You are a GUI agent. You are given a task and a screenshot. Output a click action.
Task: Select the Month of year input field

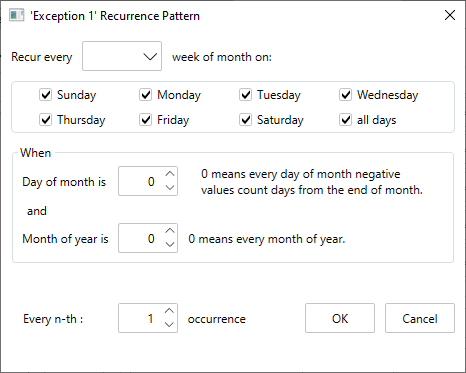click(x=142, y=238)
